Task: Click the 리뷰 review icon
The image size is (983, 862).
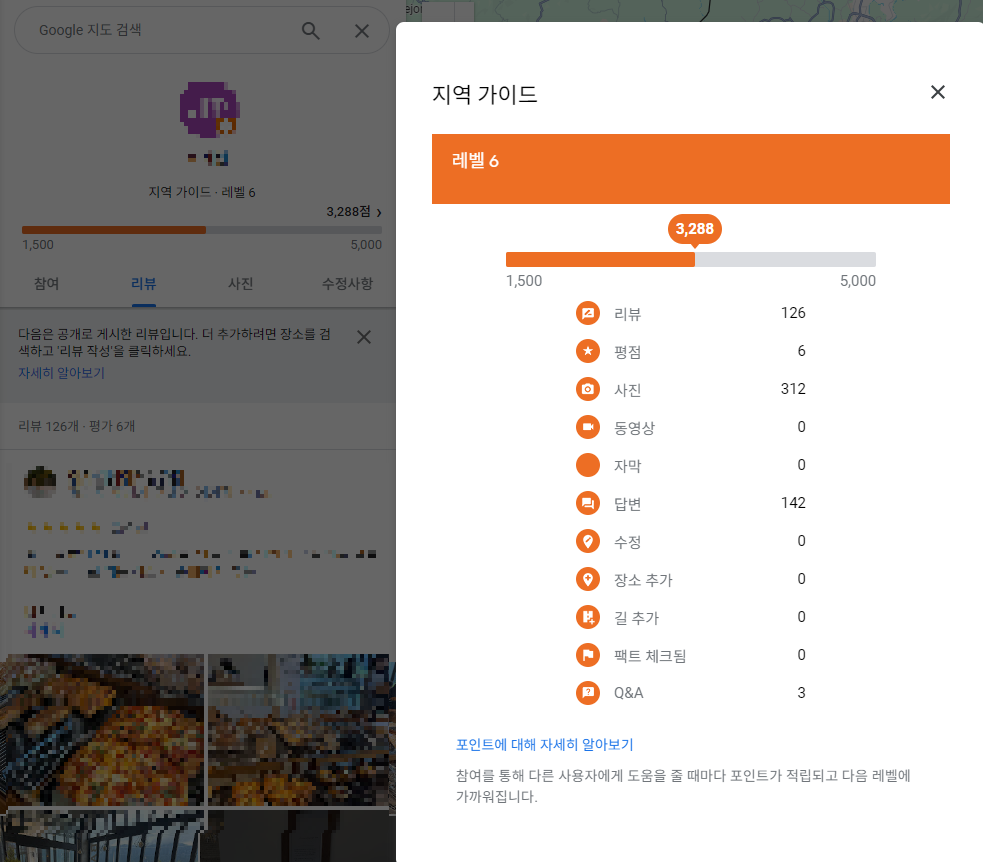Action: point(587,313)
